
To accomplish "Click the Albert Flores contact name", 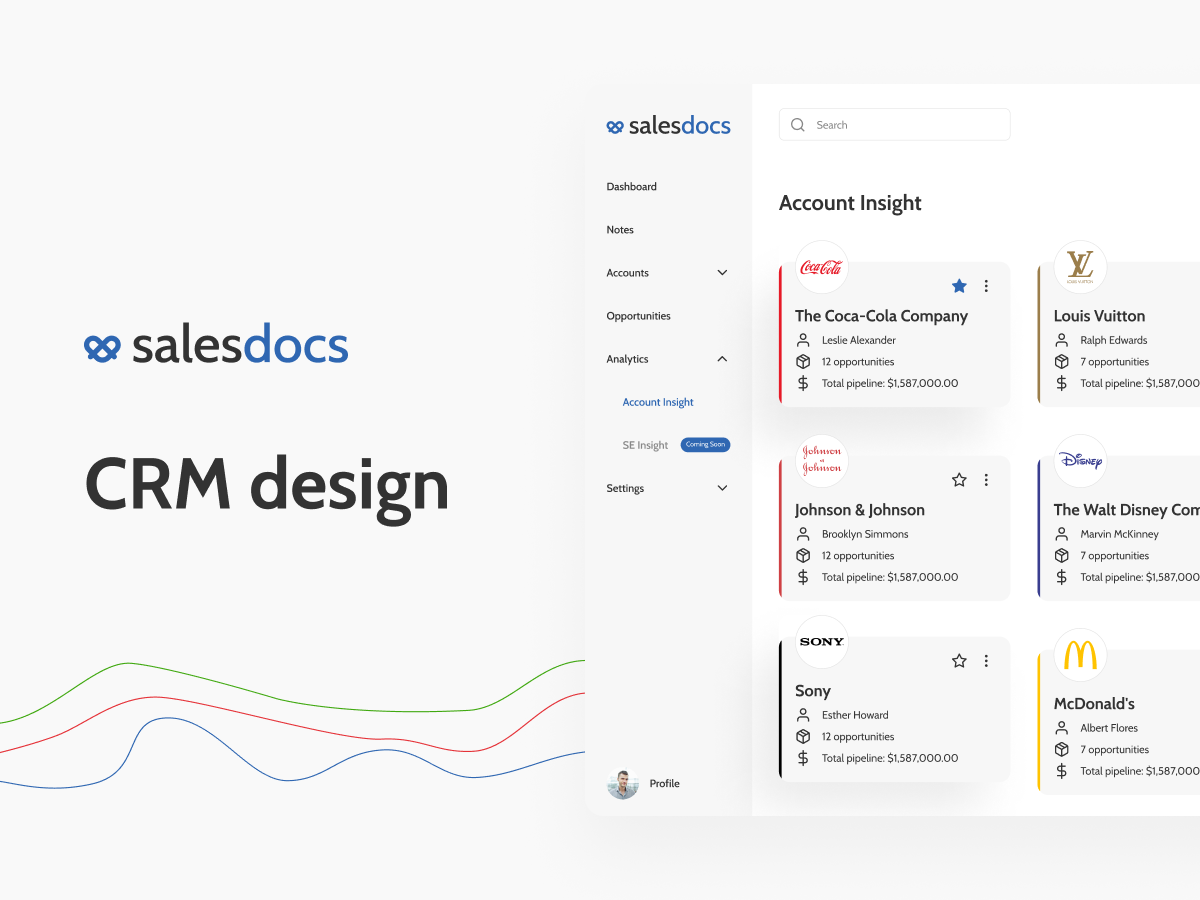I will click(1109, 728).
